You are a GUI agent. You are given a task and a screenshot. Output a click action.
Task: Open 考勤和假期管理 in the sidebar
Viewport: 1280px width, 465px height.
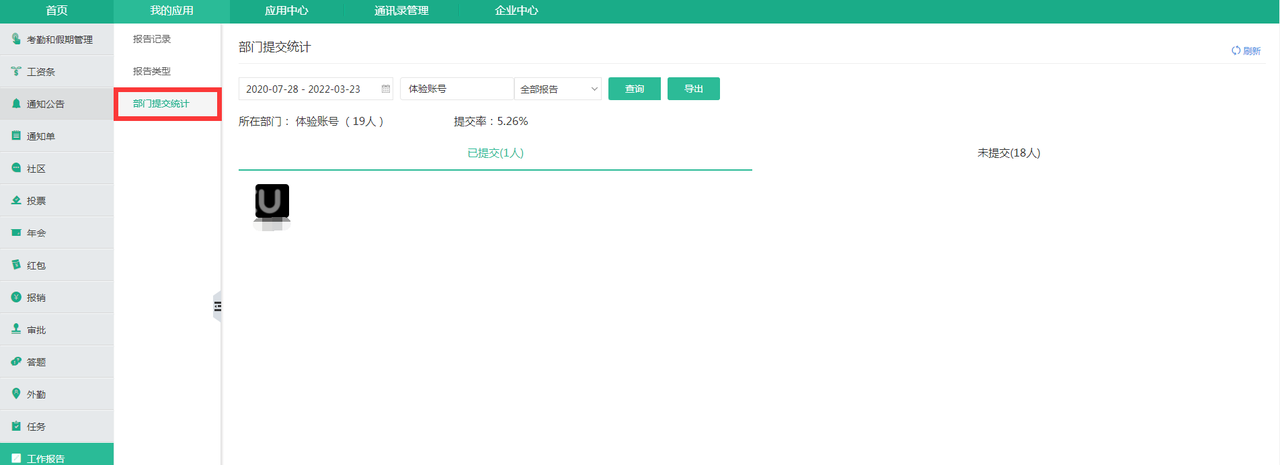[60, 40]
